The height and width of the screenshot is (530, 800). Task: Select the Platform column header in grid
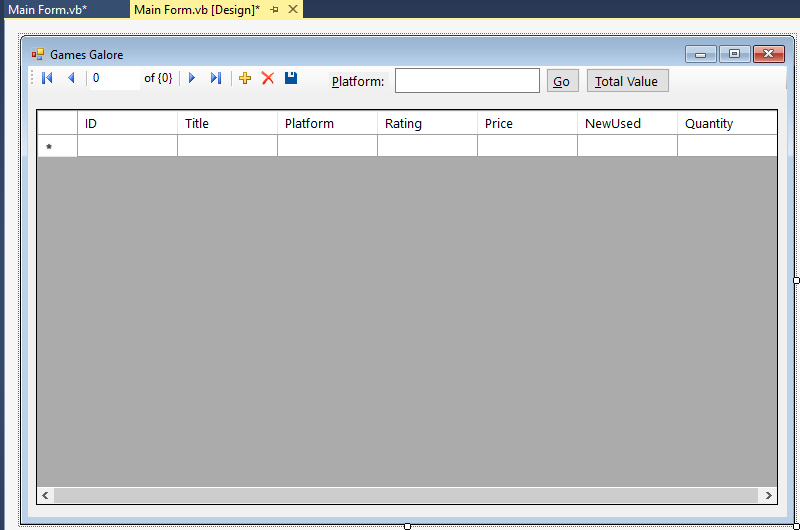pos(327,123)
